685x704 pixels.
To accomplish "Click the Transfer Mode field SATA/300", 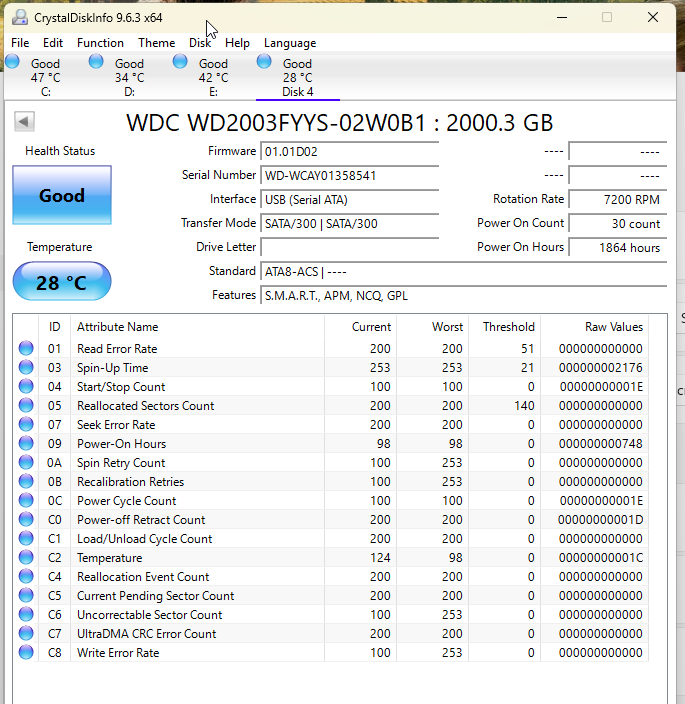I will [350, 224].
